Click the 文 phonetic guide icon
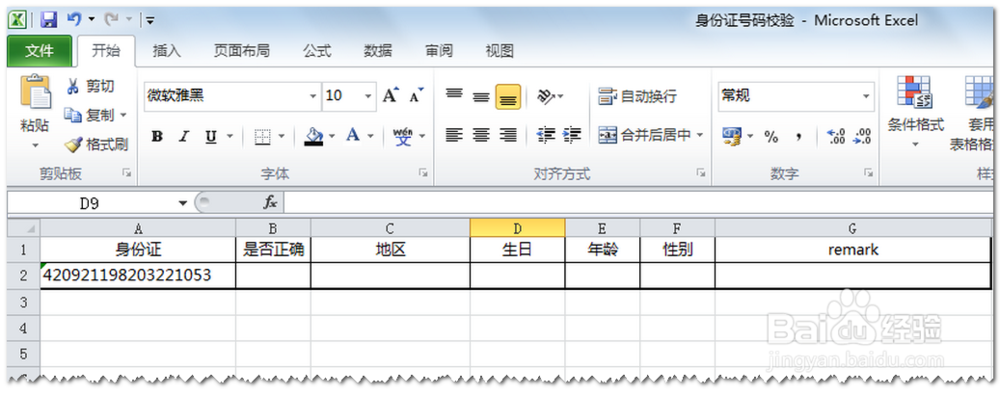 [403, 136]
